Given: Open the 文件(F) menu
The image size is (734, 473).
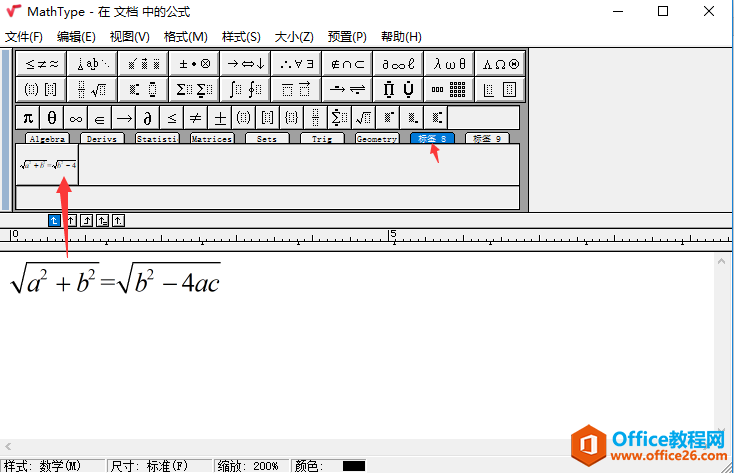Looking at the screenshot, I should (x=23, y=37).
